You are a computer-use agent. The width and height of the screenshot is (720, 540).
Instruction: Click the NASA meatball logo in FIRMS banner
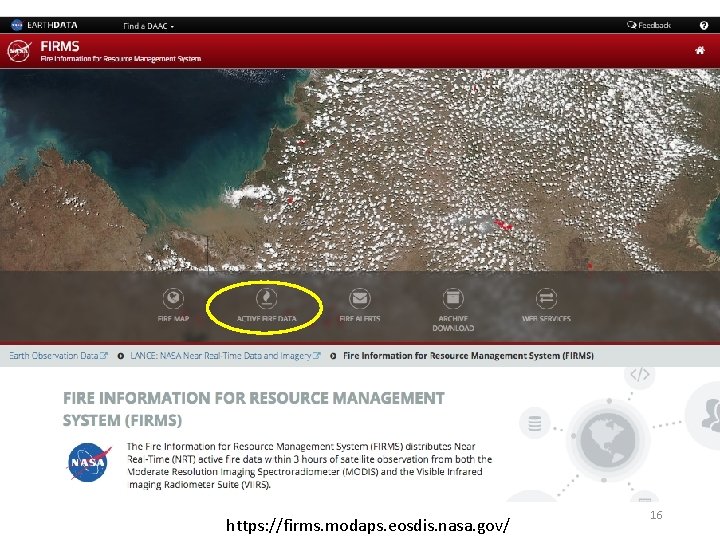pyautogui.click(x=19, y=51)
